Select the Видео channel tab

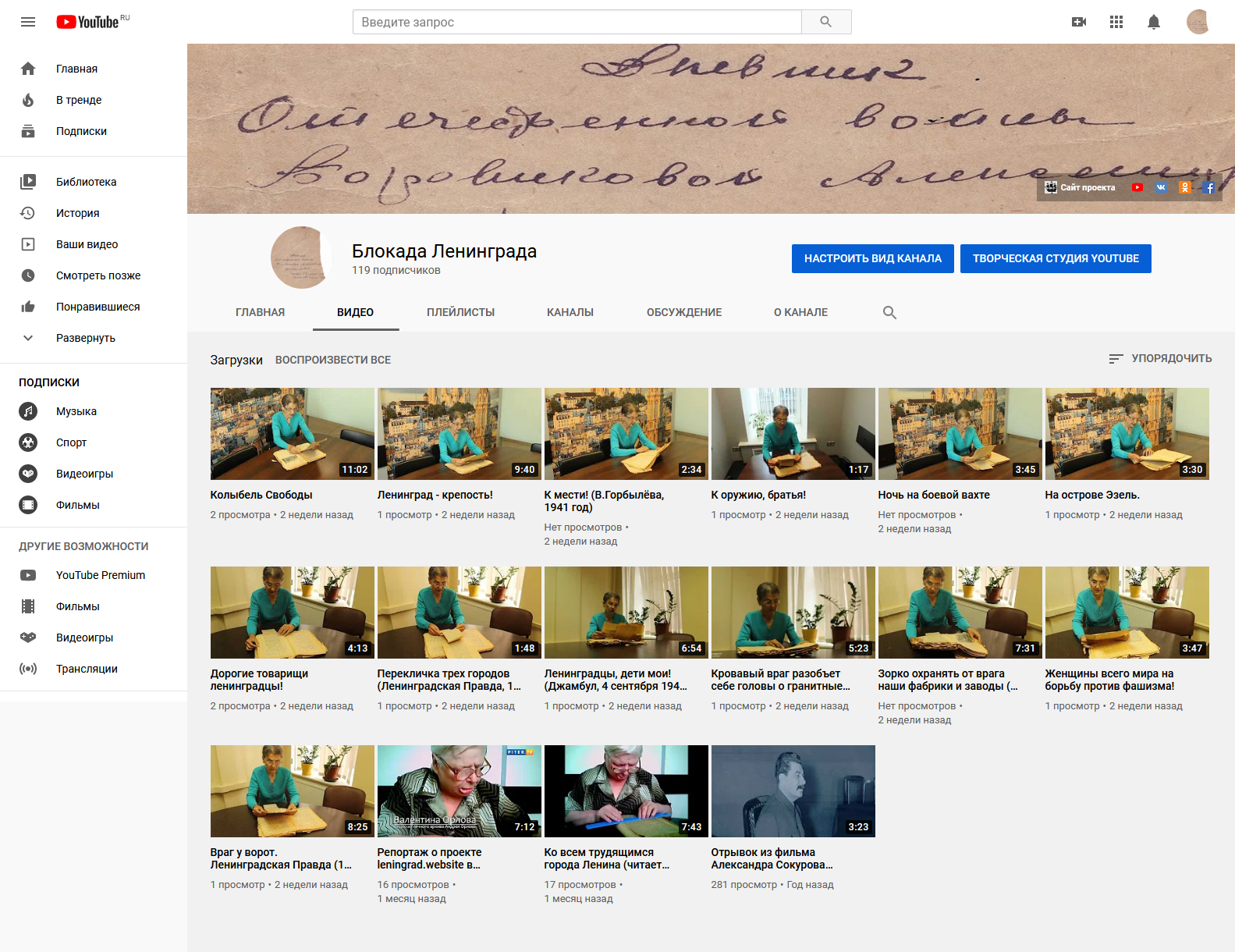(x=356, y=312)
